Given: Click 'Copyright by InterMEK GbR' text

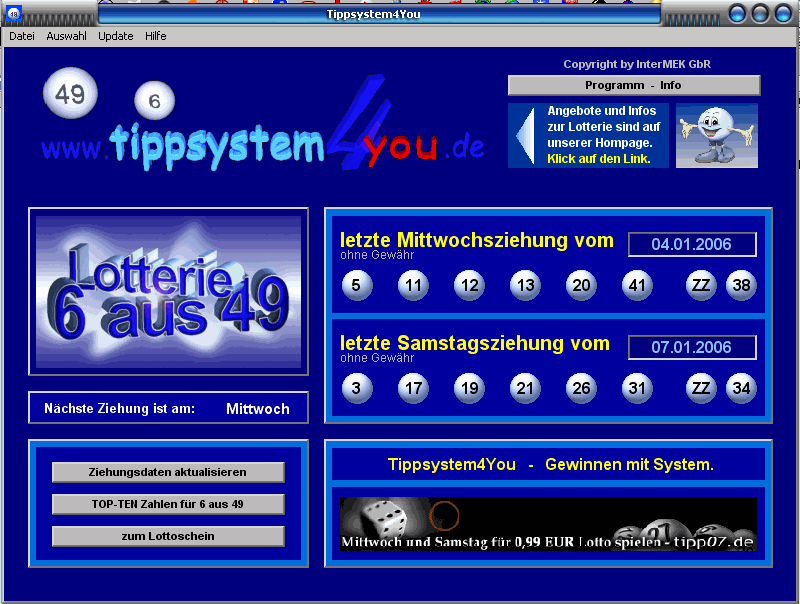Looking at the screenshot, I should (x=637, y=64).
